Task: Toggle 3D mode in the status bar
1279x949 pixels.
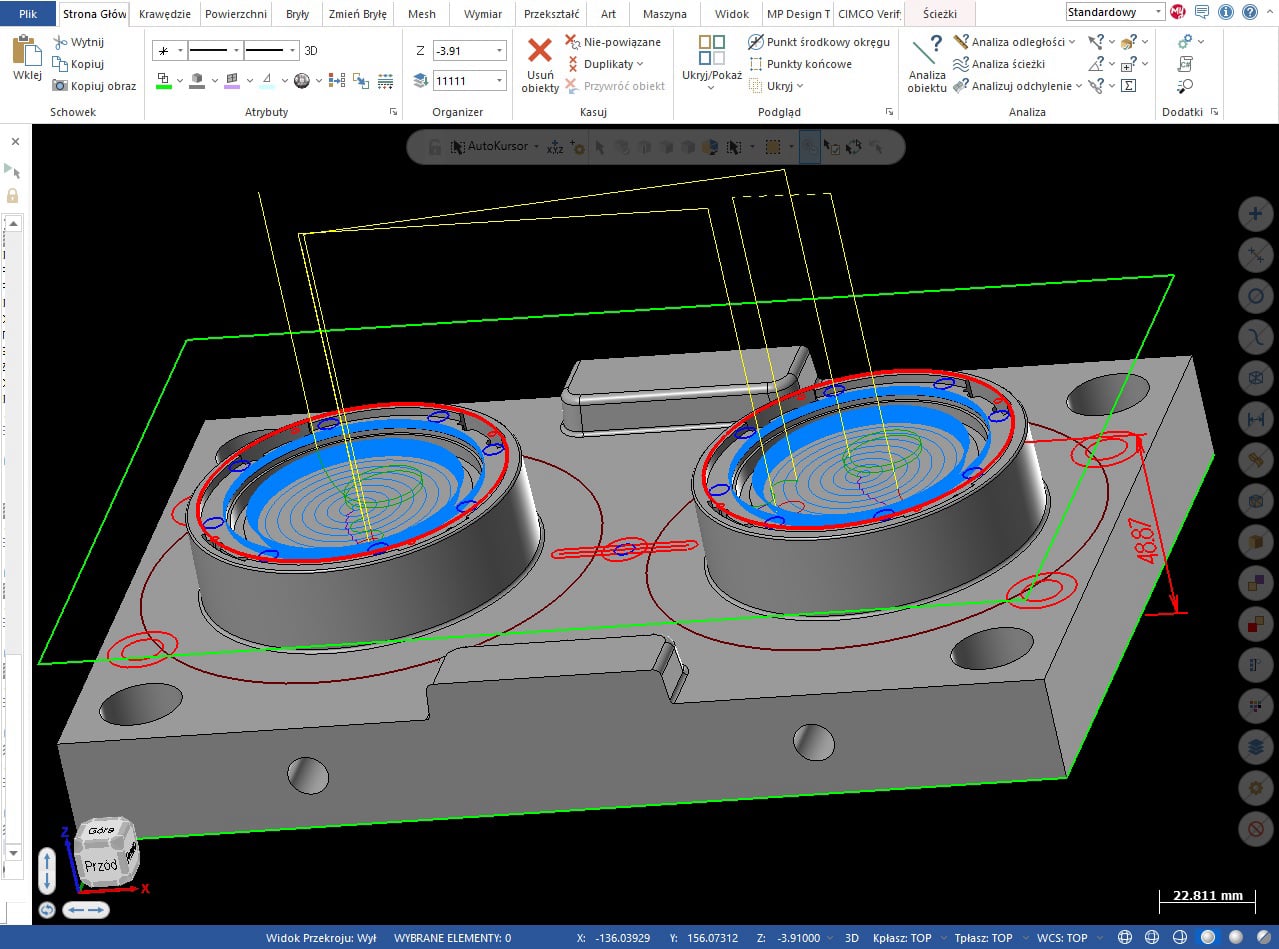Action: pyautogui.click(x=852, y=938)
